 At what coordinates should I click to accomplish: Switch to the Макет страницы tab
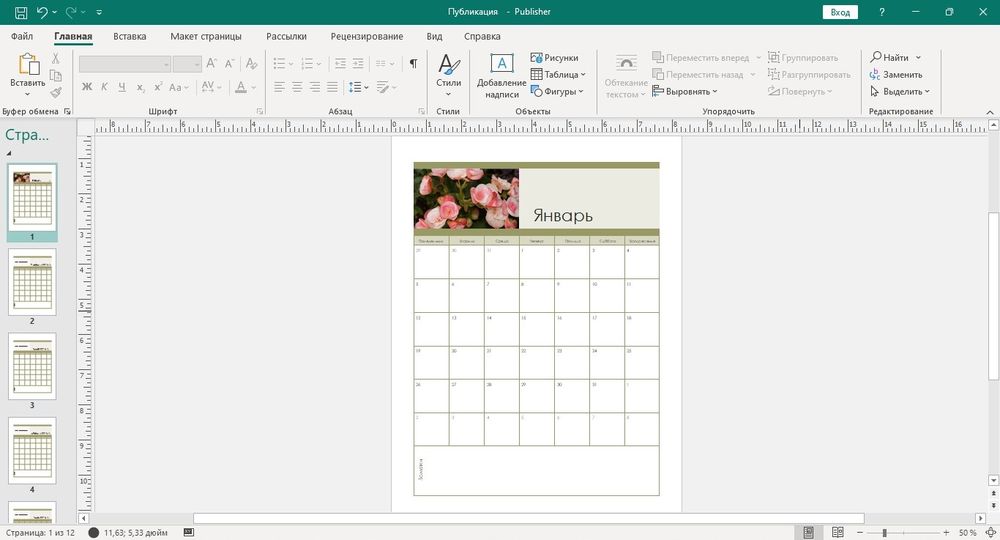pyautogui.click(x=206, y=36)
